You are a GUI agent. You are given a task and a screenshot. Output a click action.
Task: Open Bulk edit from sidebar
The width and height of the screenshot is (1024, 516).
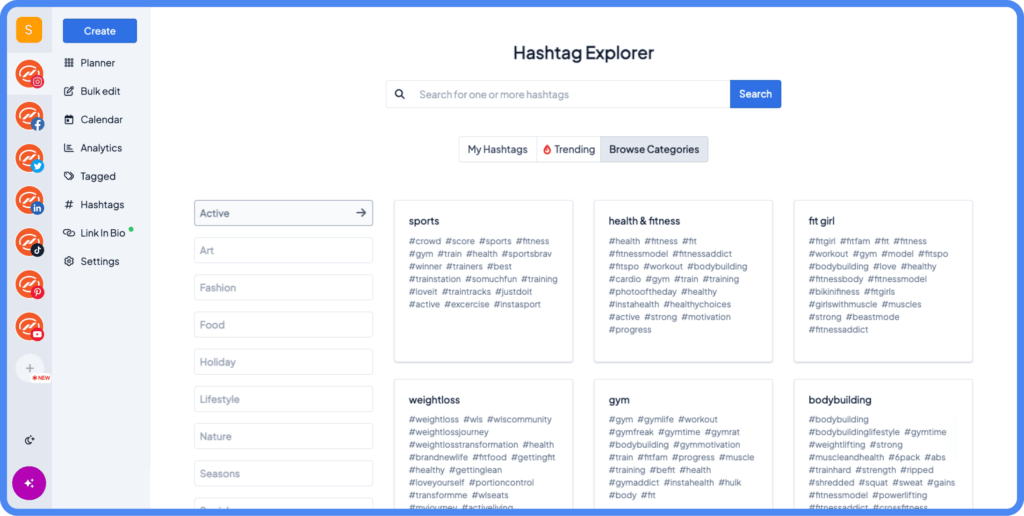pyautogui.click(x=92, y=91)
